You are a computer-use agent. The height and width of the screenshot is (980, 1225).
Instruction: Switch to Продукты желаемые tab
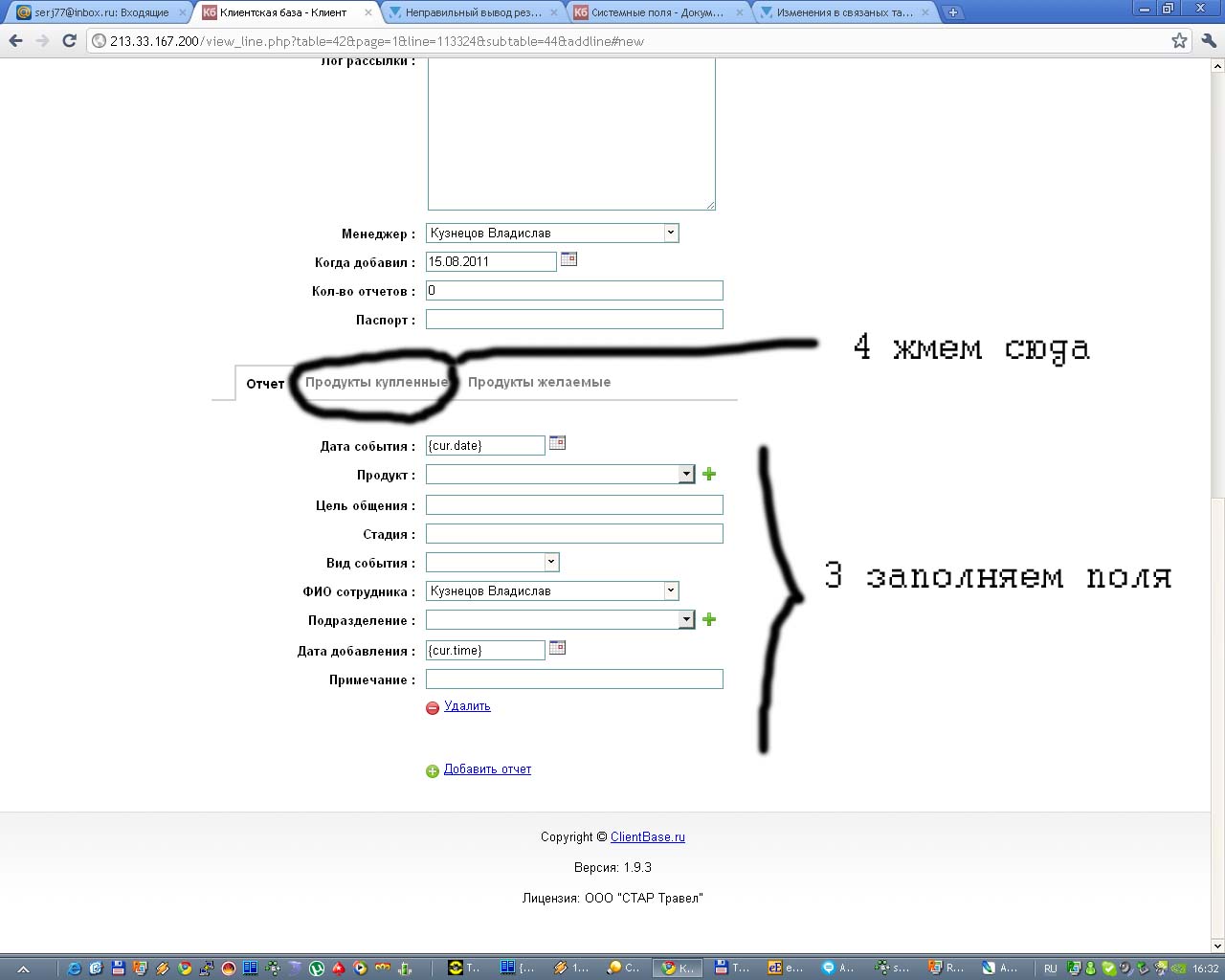pos(539,382)
